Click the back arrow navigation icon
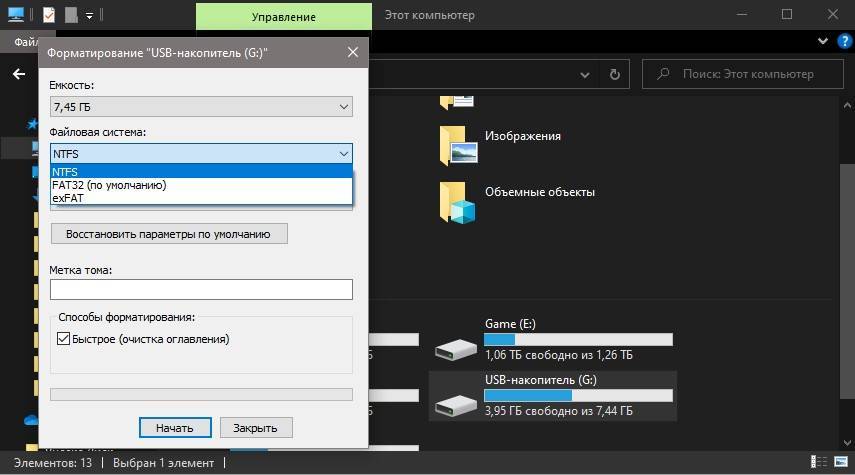The image size is (855, 475). [x=18, y=74]
